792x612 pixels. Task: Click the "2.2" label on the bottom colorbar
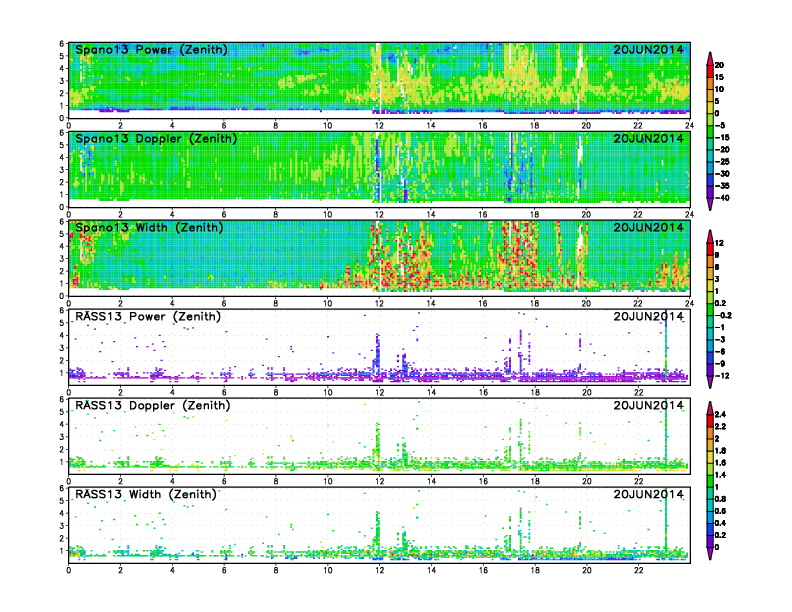[x=720, y=426]
